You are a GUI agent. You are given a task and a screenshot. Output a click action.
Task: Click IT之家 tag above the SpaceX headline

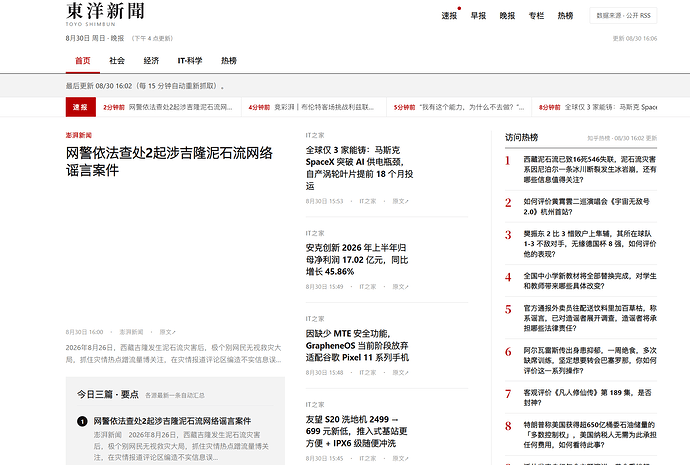click(315, 135)
